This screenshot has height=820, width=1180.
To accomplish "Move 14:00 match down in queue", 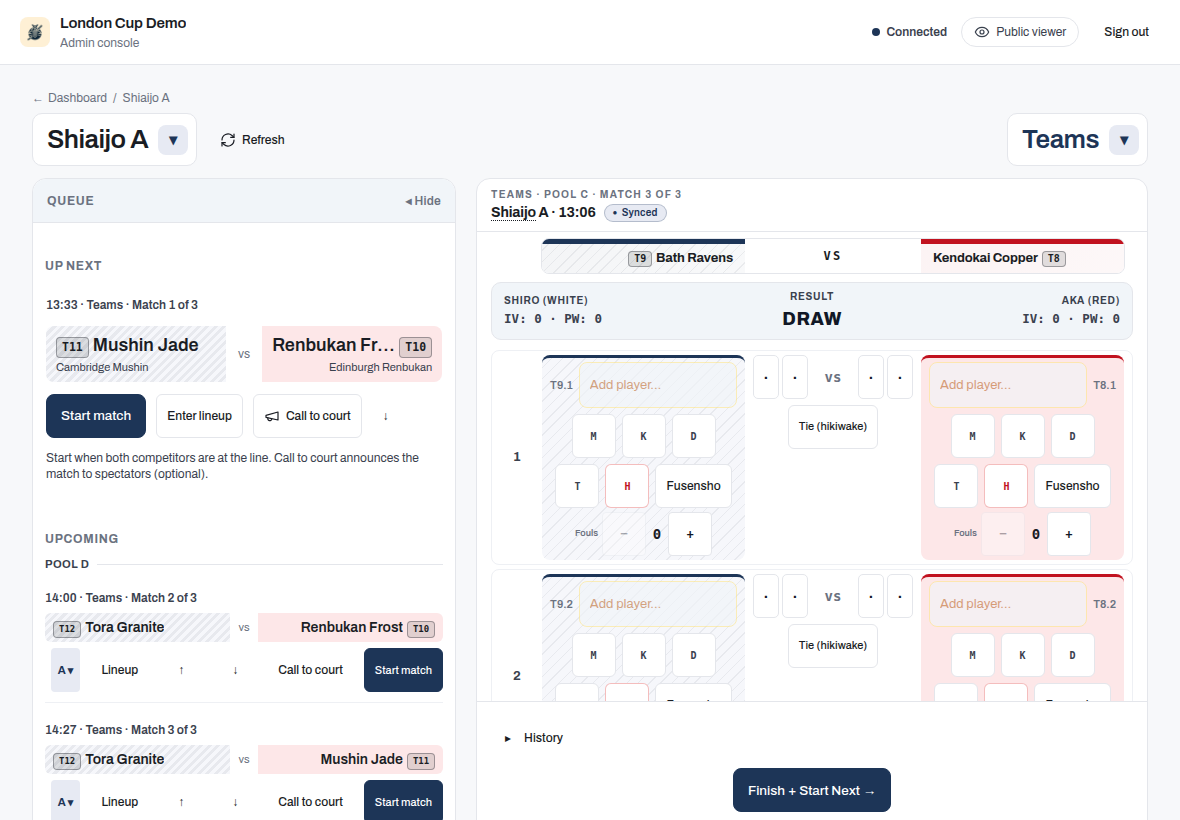I will coord(236,670).
